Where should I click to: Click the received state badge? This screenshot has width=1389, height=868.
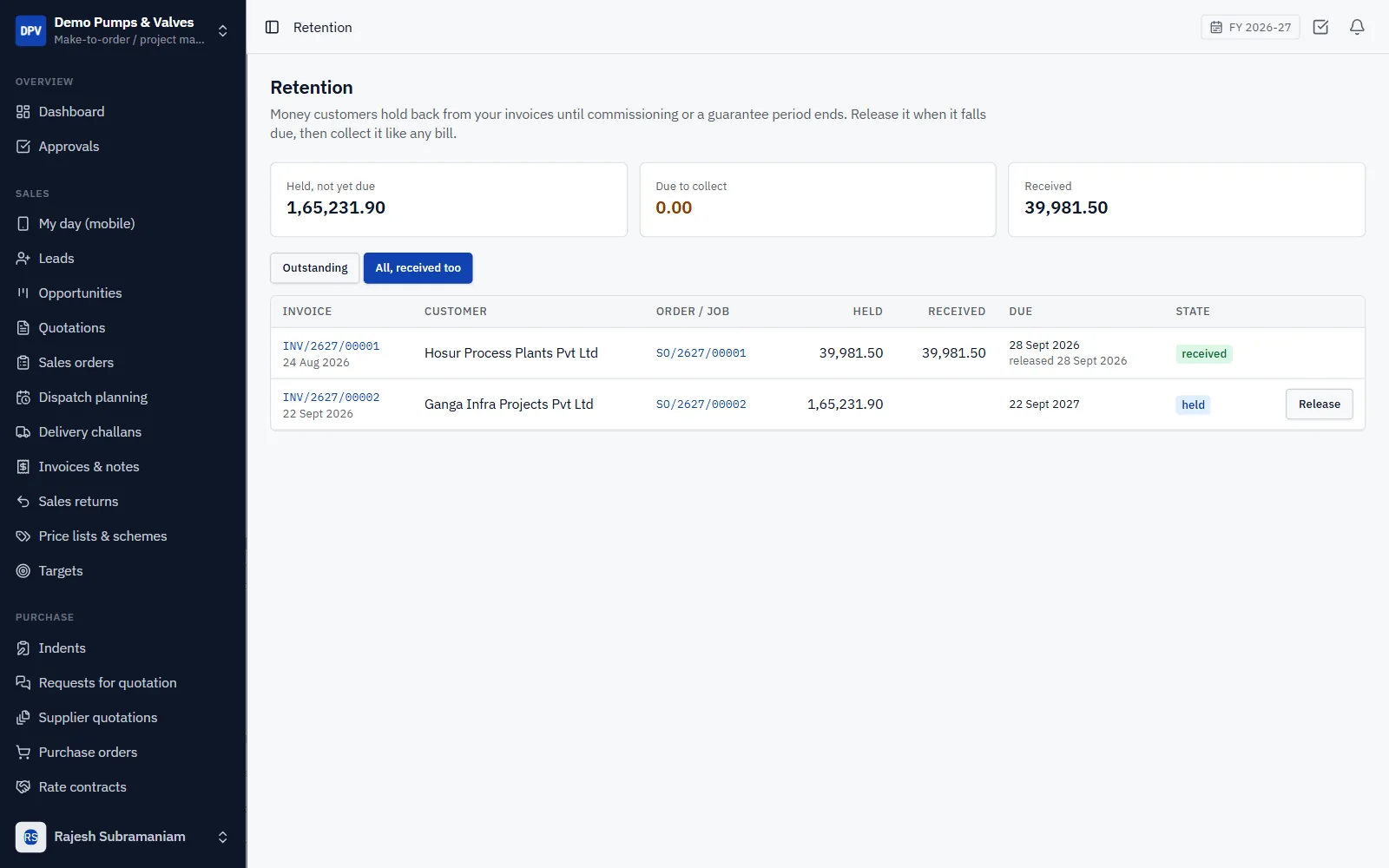pos(1203,353)
